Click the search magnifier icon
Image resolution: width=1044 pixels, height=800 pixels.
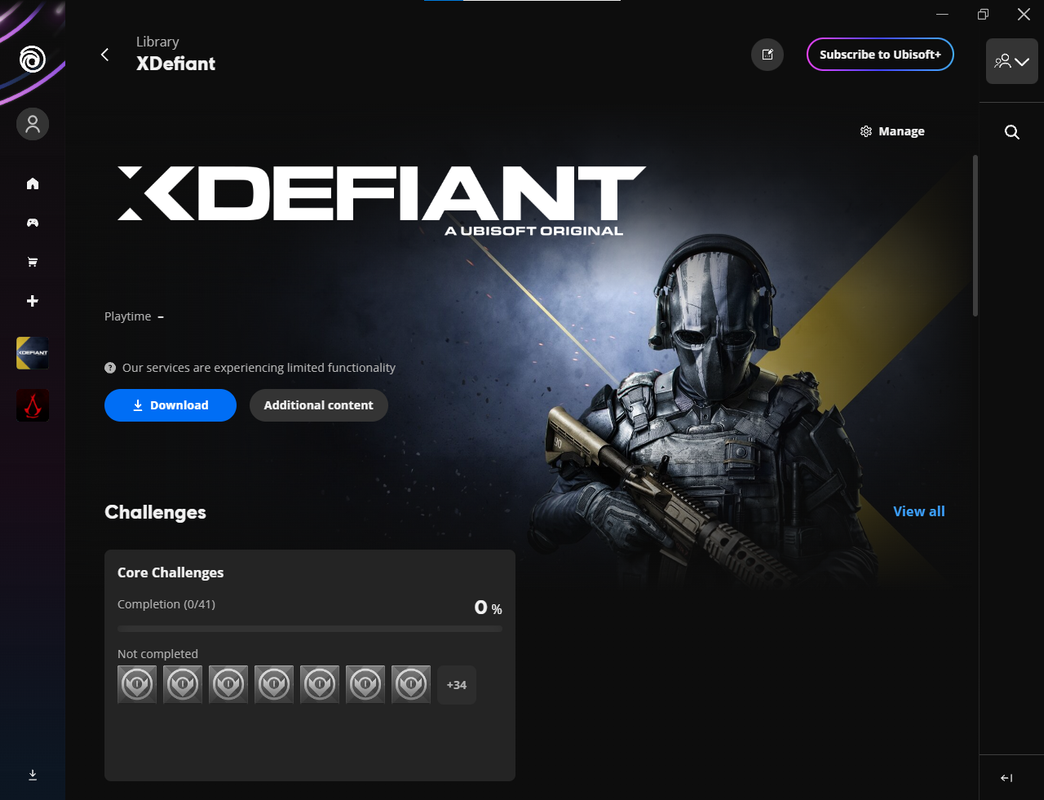1012,132
